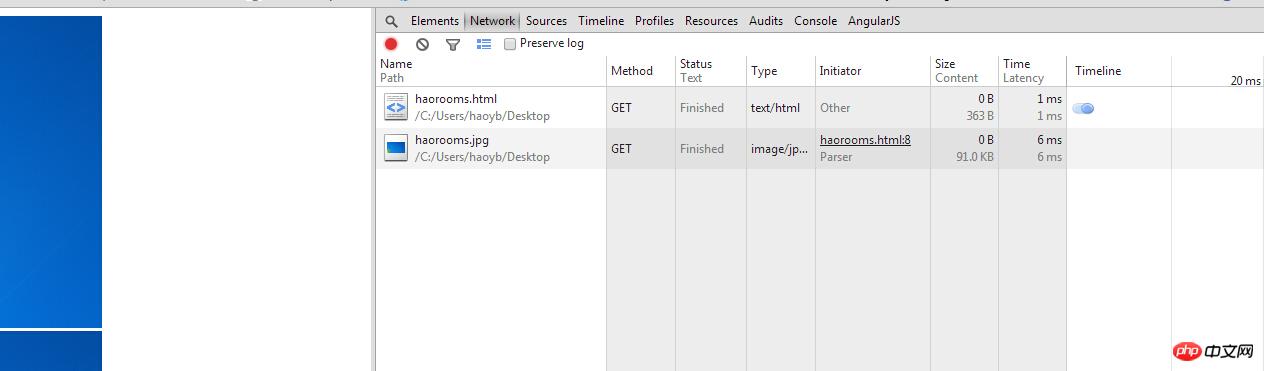
Task: Click the Timeline column header
Action: point(1098,71)
